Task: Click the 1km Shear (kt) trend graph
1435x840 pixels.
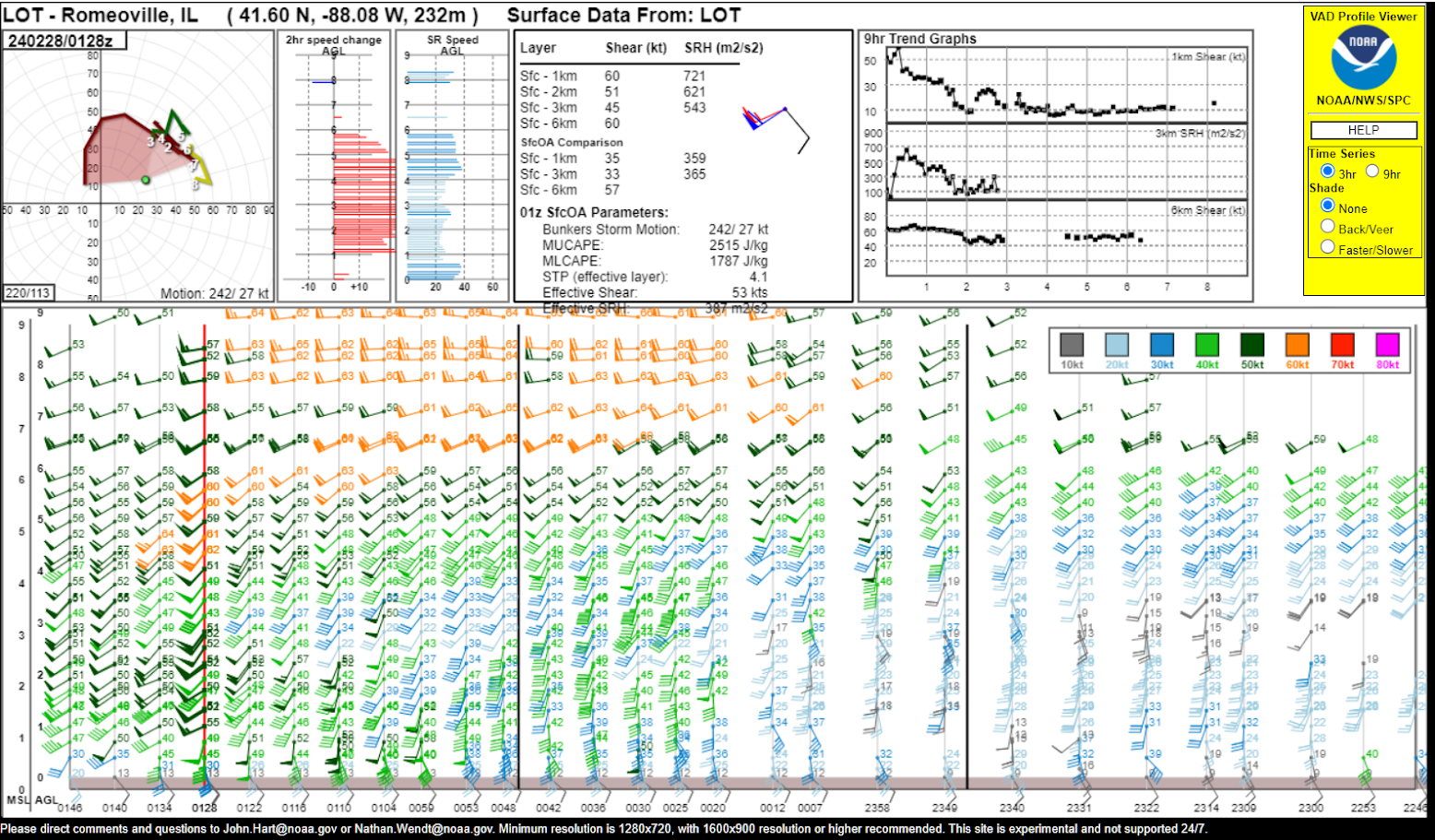Action: point(1067,85)
